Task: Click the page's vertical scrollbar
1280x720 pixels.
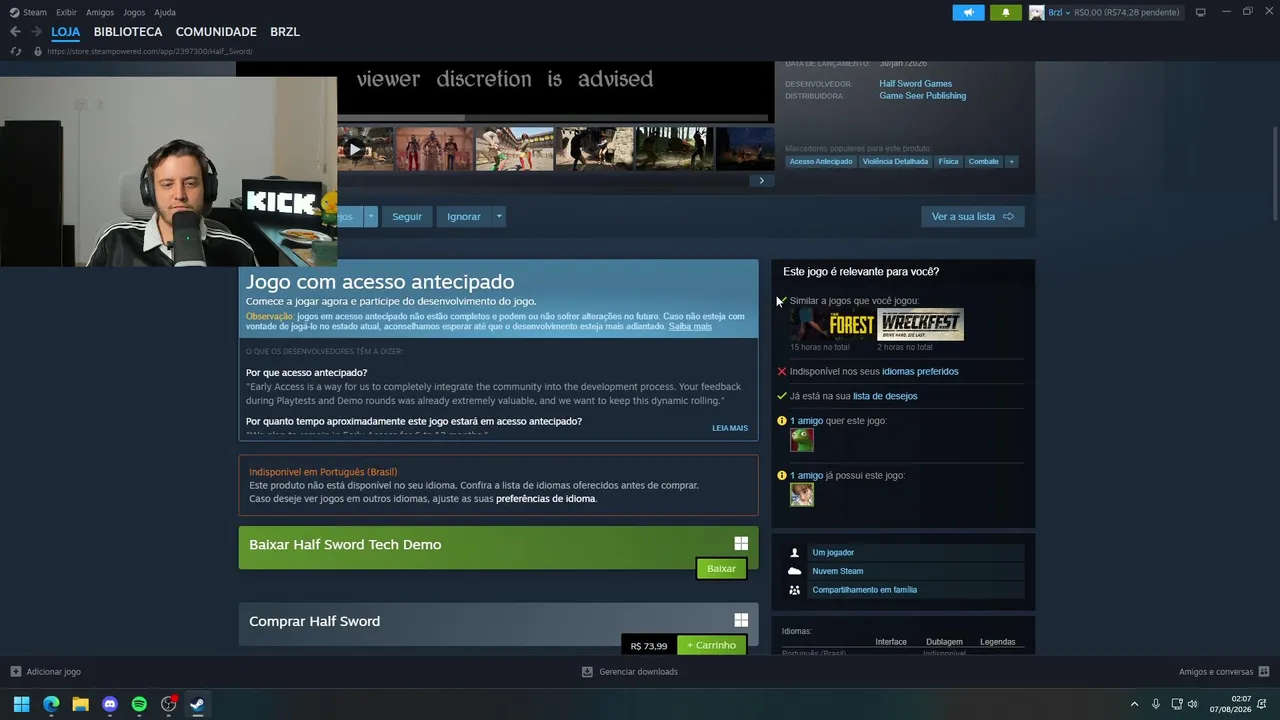Action: [x=1275, y=175]
